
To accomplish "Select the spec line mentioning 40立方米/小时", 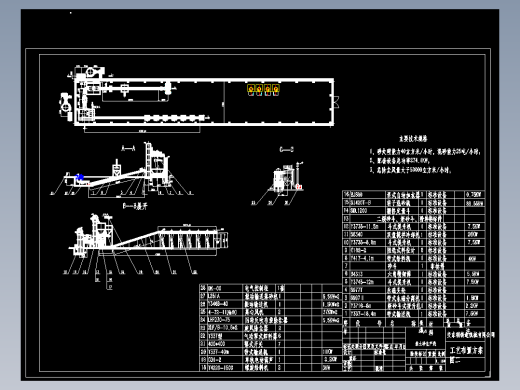I will [x=425, y=152].
